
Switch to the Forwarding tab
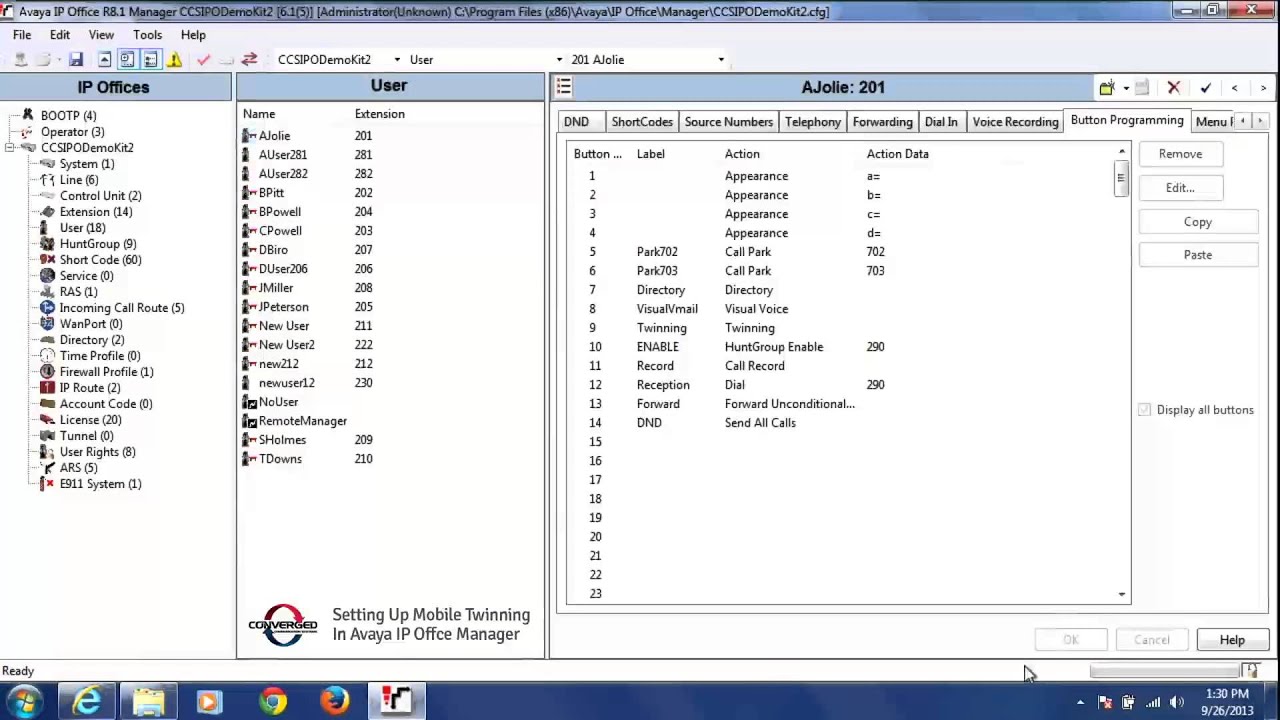883,122
